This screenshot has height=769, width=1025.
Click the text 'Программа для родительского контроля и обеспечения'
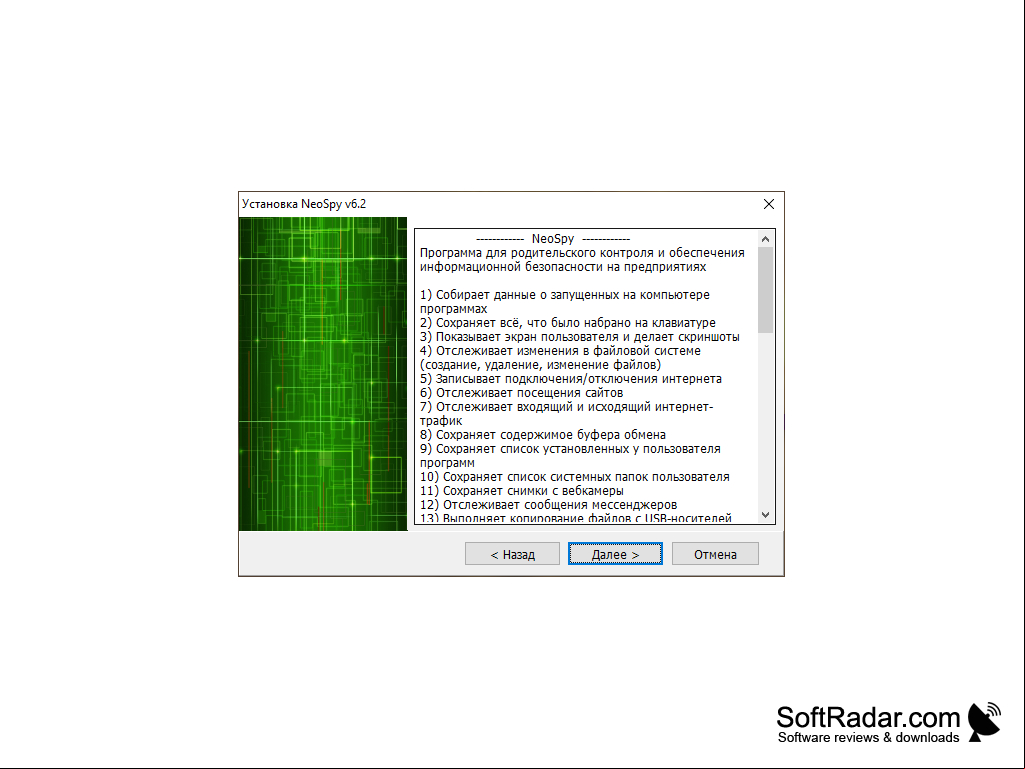click(x=582, y=253)
